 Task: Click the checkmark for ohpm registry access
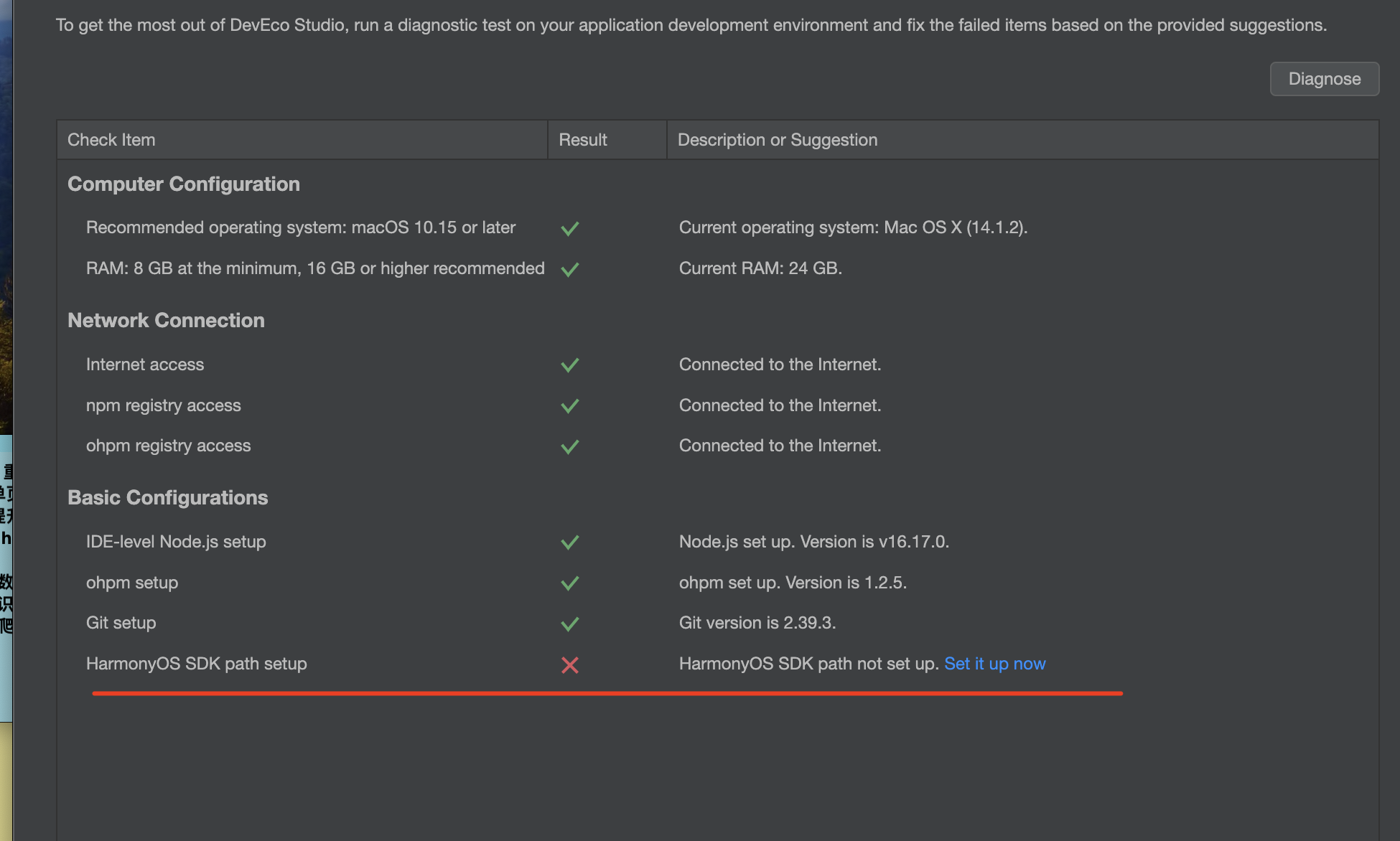[x=570, y=446]
